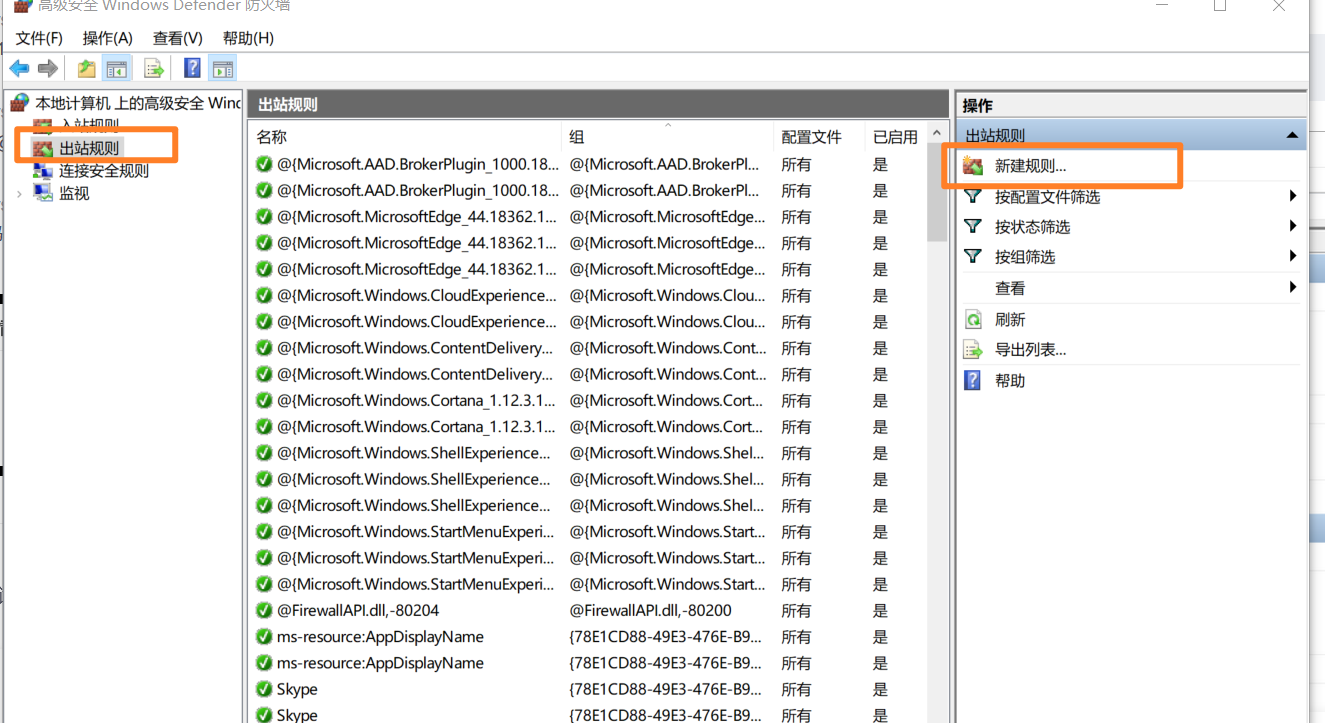Sort by the 配置文件 column header
The height and width of the screenshot is (723, 1325).
(x=819, y=137)
